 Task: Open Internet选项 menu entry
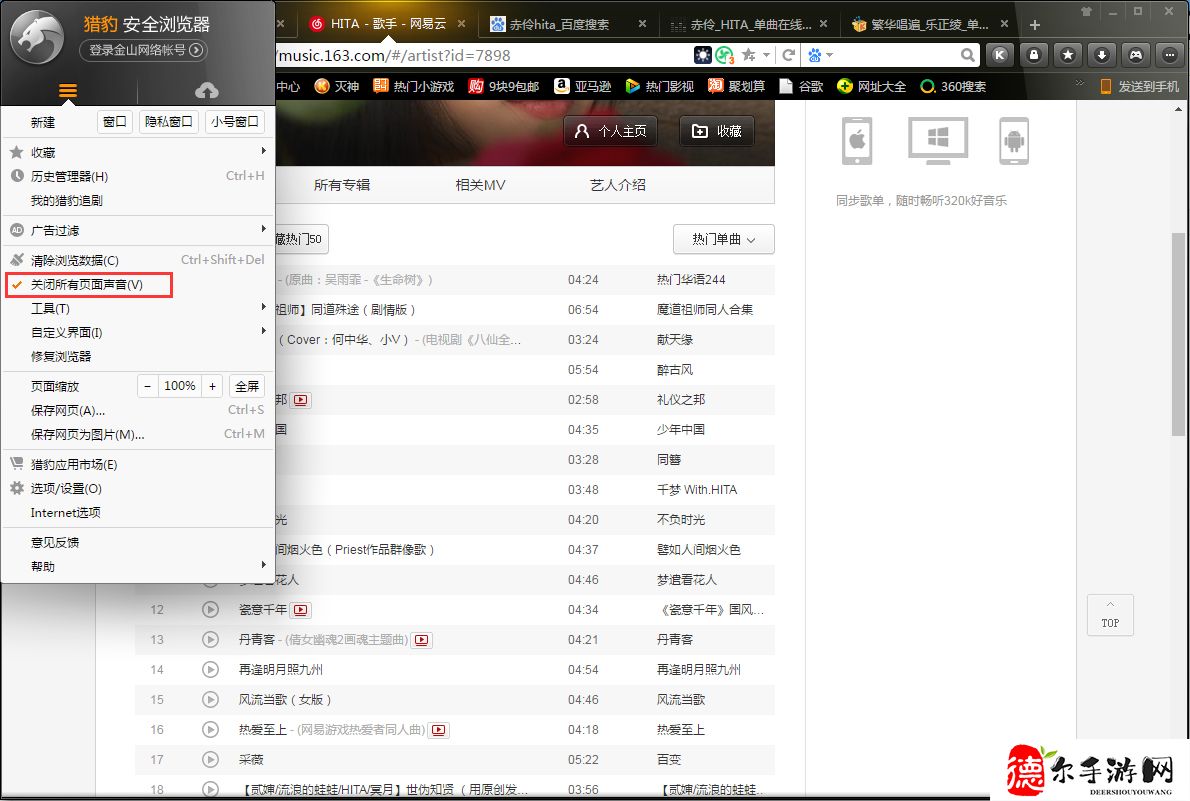(x=137, y=512)
